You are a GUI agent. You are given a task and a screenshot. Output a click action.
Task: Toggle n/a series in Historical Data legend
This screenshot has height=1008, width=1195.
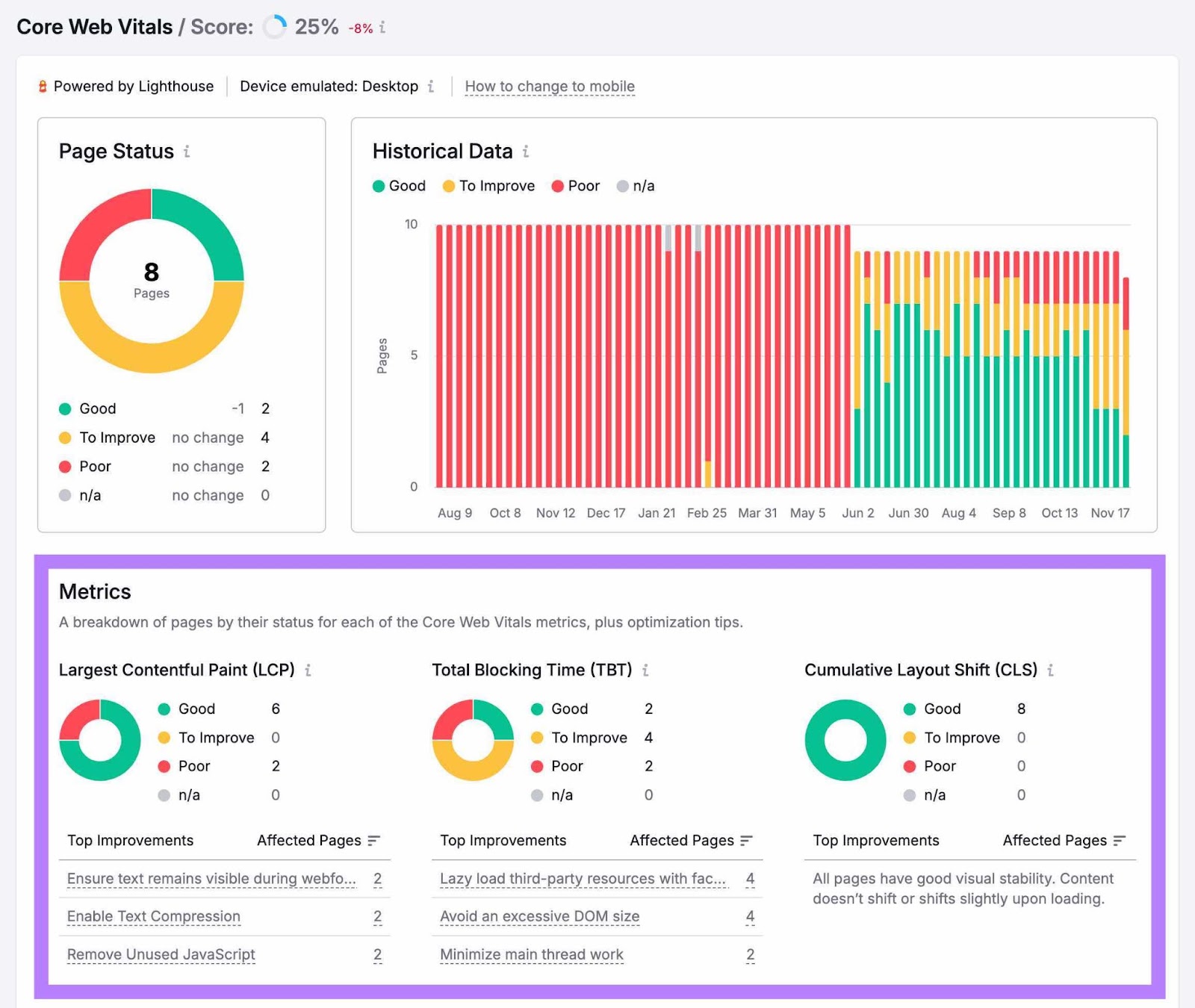click(x=636, y=186)
